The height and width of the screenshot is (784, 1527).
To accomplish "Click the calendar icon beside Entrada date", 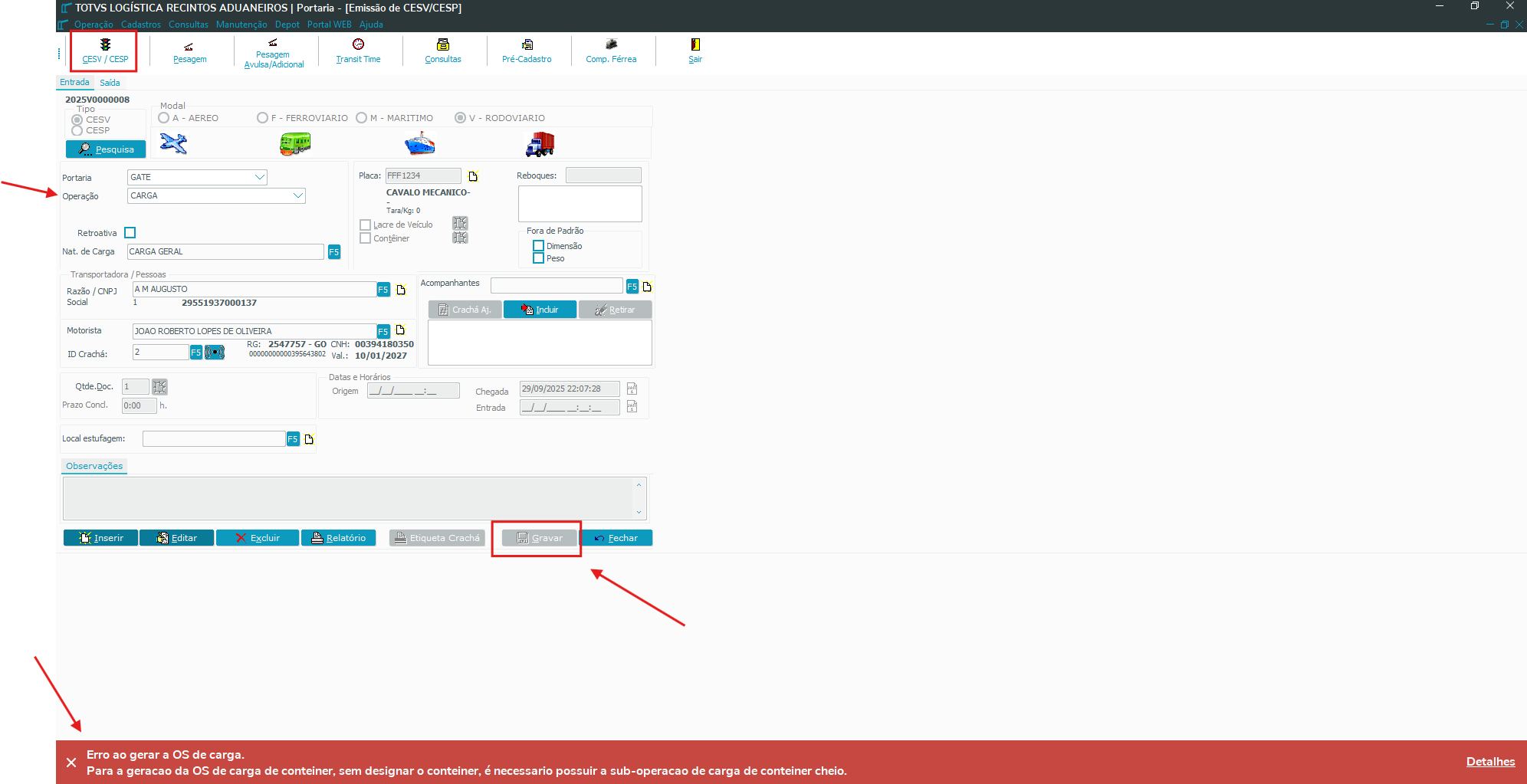I will click(x=632, y=406).
